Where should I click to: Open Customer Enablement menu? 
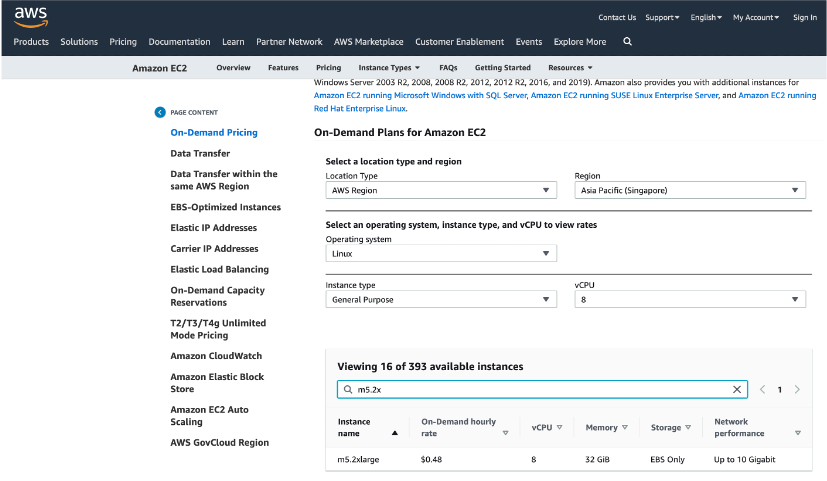459,42
